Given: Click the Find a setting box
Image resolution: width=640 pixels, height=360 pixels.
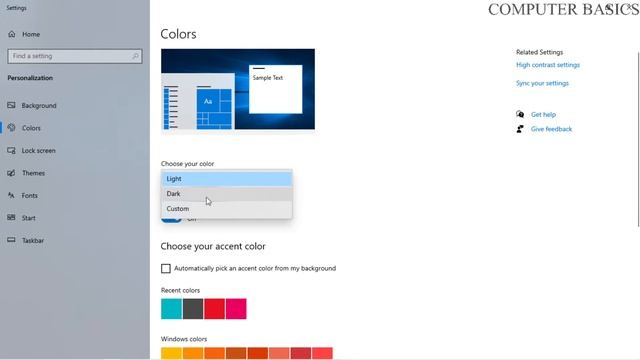Looking at the screenshot, I should coord(75,56).
